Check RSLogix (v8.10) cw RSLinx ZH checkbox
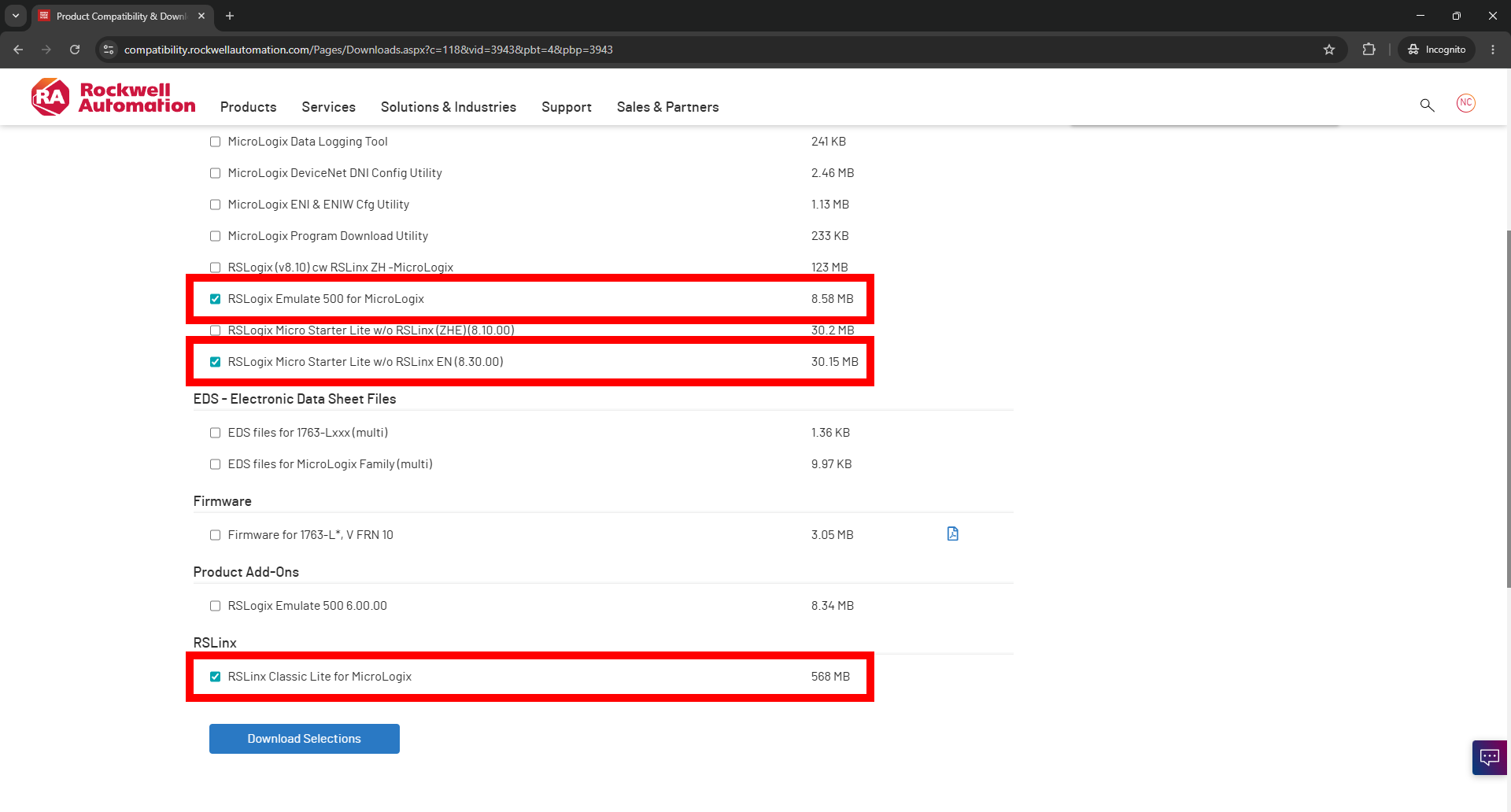The width and height of the screenshot is (1511, 812). pos(215,268)
